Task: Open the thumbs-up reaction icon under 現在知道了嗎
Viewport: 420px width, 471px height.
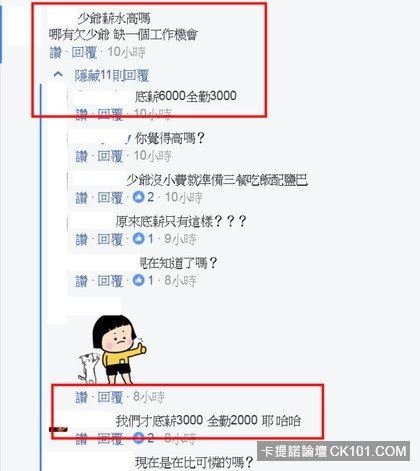Action: (x=138, y=280)
